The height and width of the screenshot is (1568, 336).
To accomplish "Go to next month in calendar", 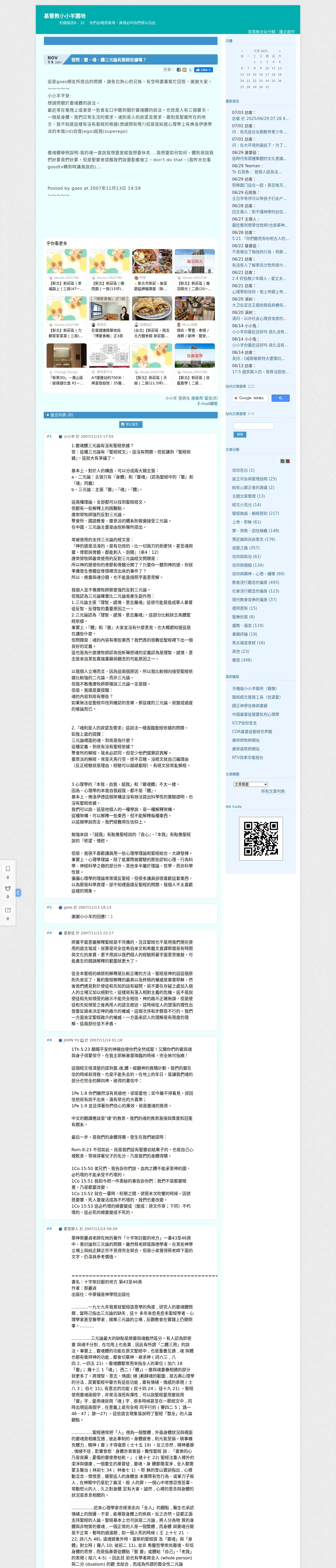I will (280, 51).
